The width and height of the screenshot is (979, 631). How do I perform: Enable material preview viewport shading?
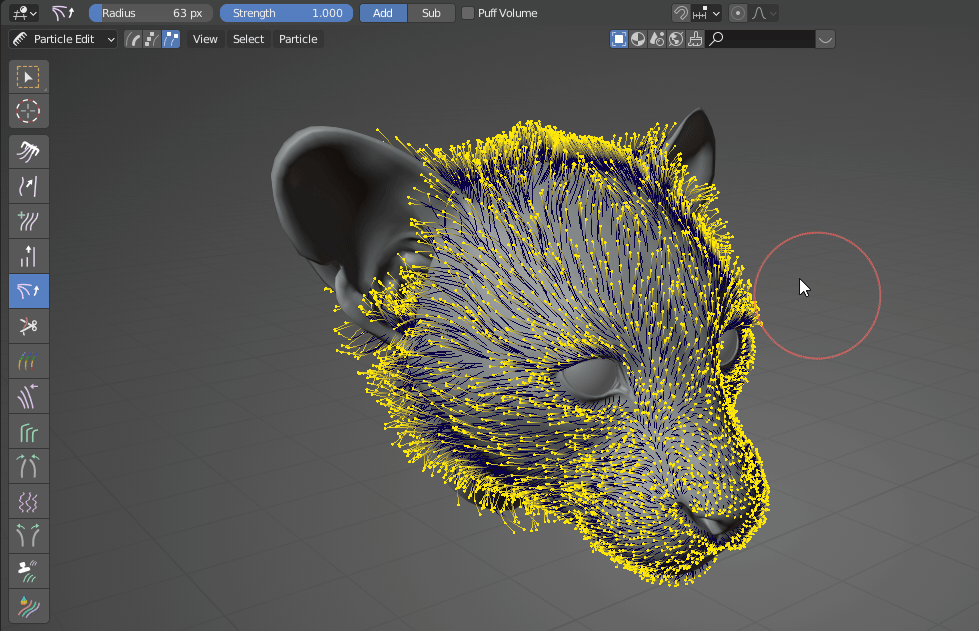click(x=637, y=39)
